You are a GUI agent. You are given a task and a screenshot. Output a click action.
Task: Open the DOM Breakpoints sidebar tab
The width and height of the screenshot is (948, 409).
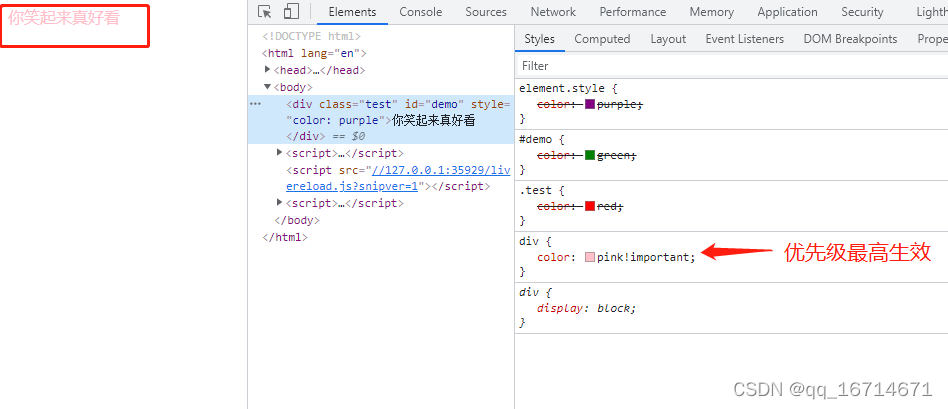point(850,39)
